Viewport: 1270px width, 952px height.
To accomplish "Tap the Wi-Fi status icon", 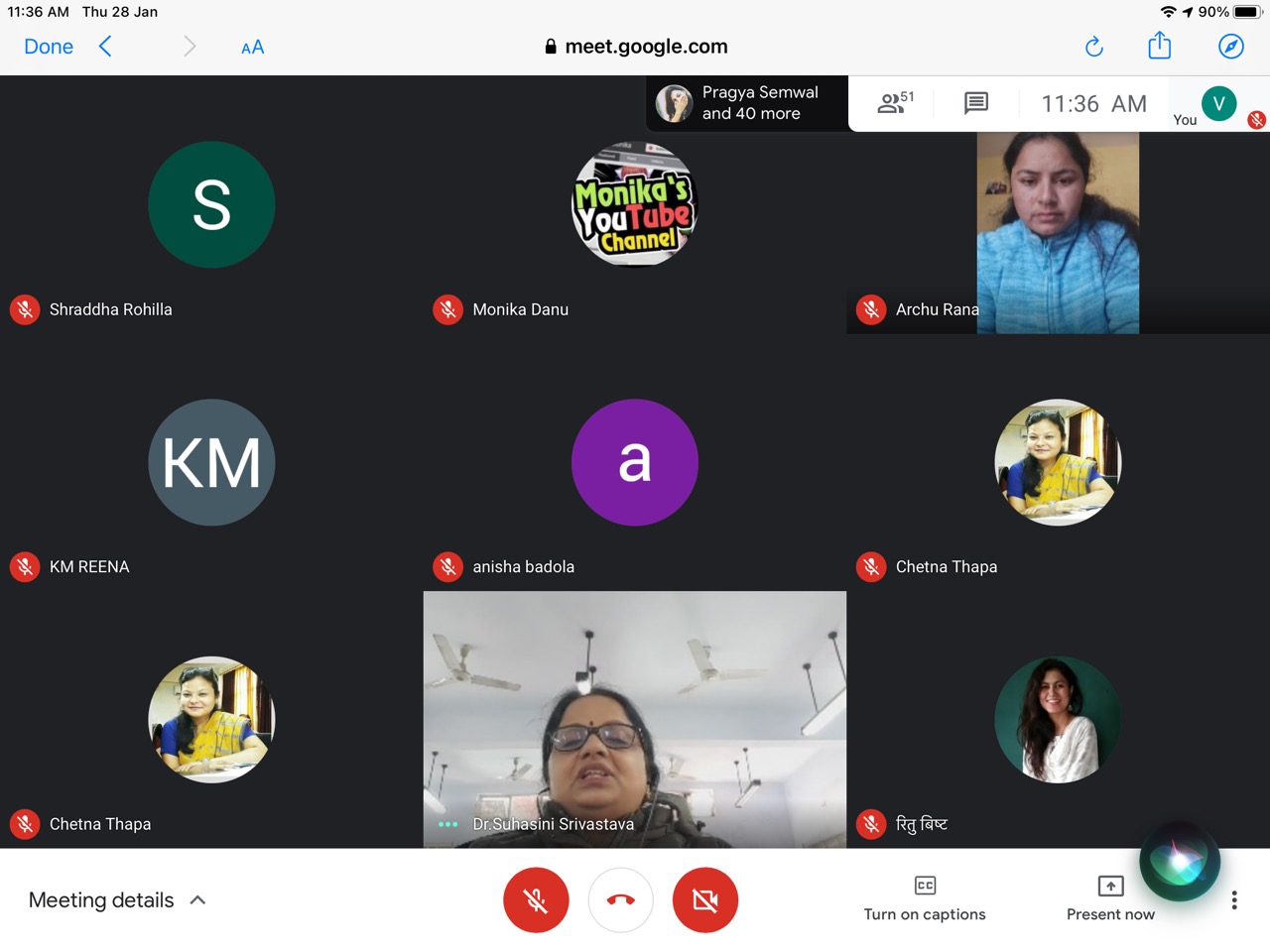I will pyautogui.click(x=1169, y=12).
